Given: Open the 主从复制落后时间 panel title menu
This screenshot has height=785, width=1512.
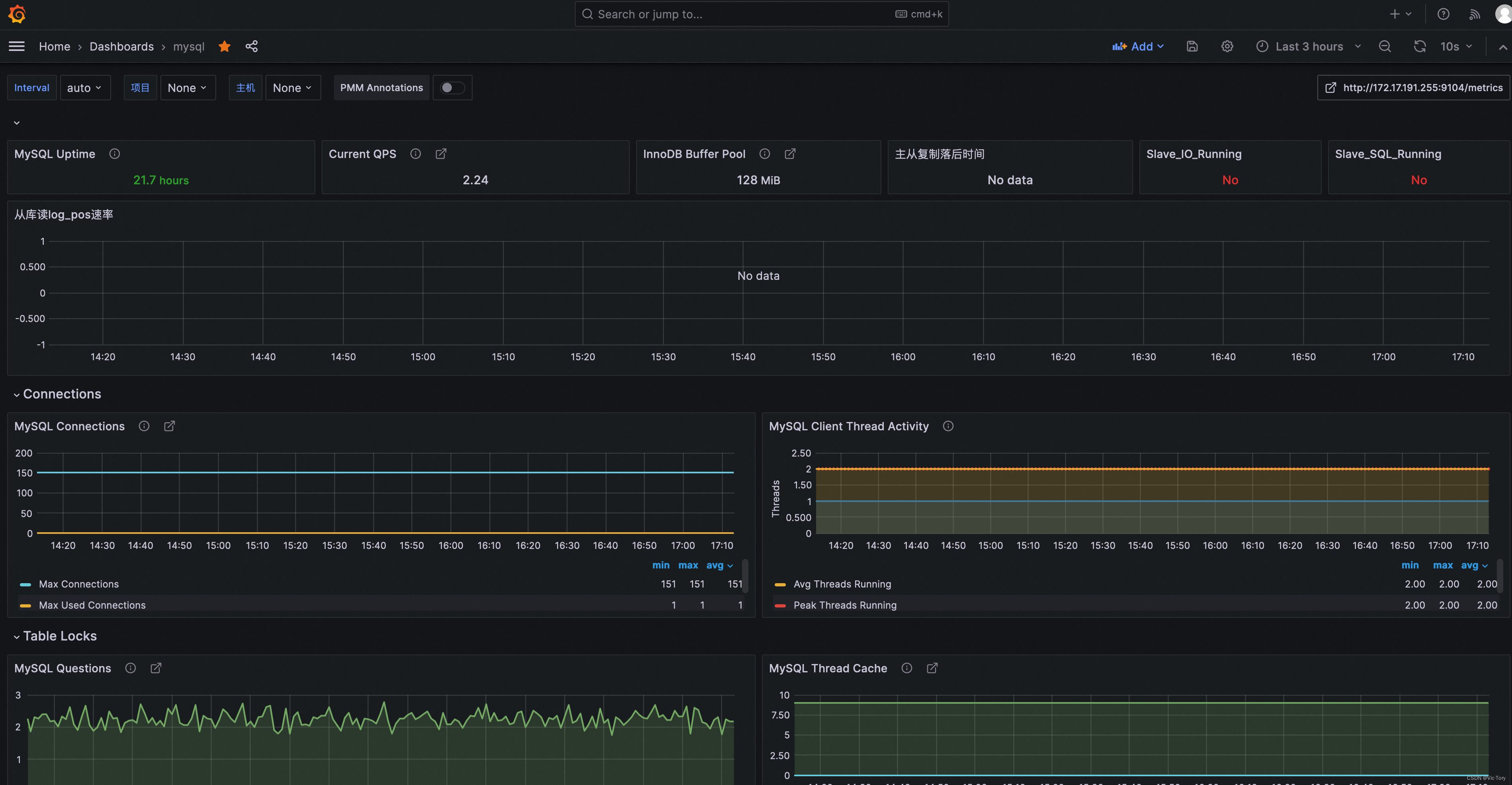Looking at the screenshot, I should tap(939, 154).
